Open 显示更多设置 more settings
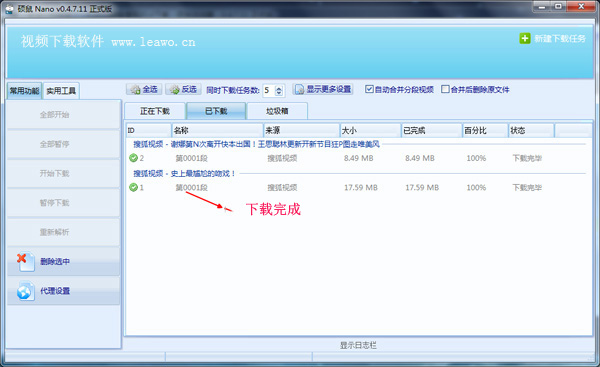The height and width of the screenshot is (367, 600). tap(323, 90)
